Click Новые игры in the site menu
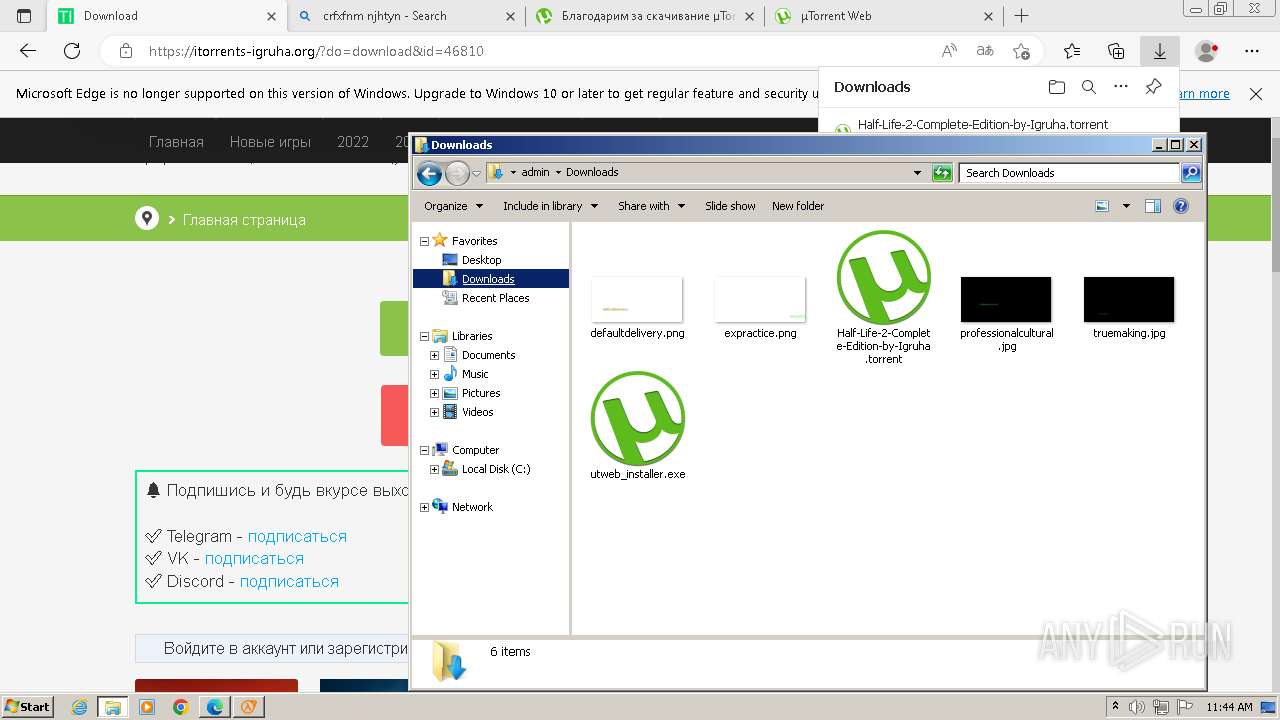Viewport: 1280px width, 720px height. click(270, 142)
